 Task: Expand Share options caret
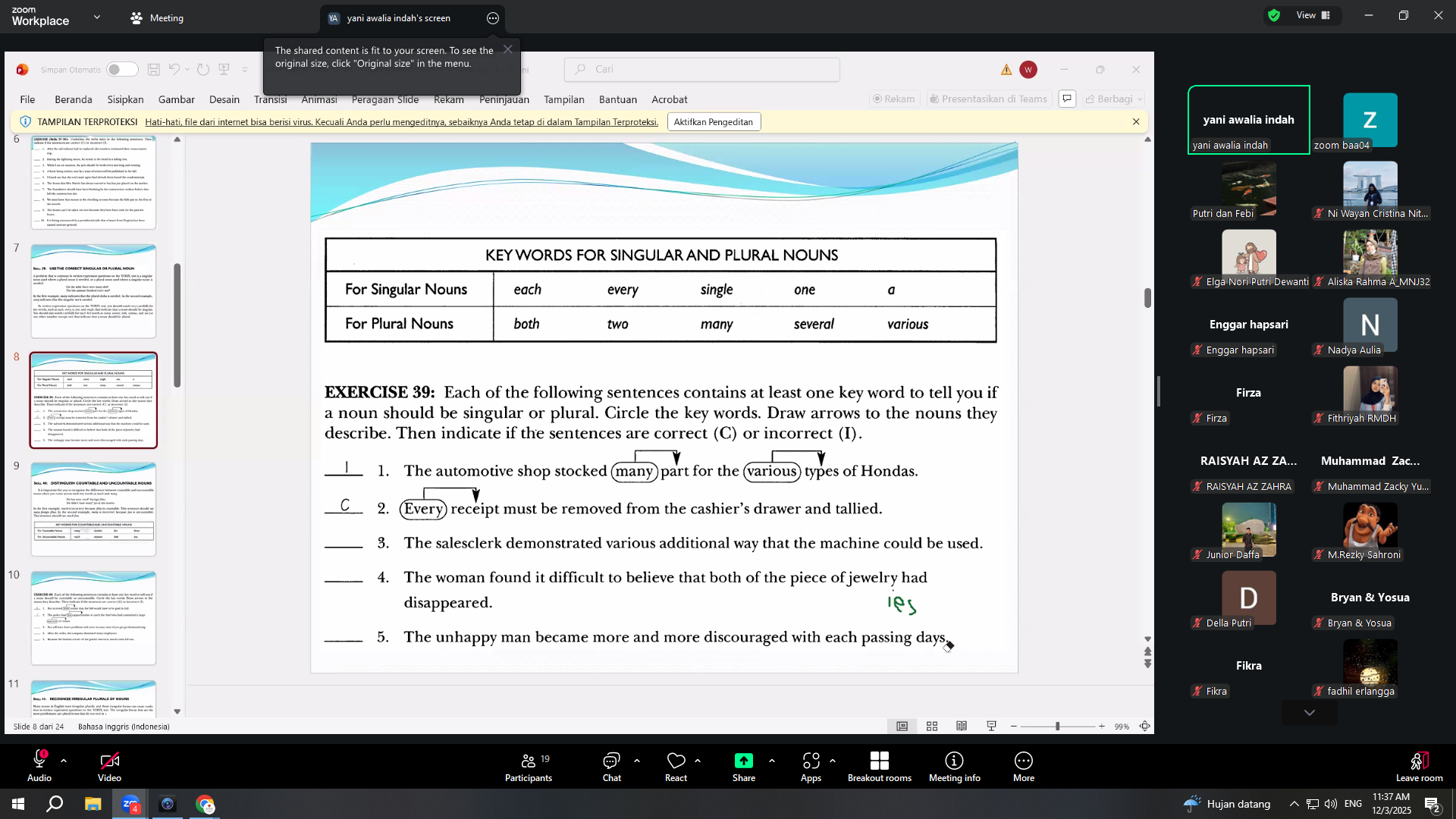pyautogui.click(x=771, y=760)
